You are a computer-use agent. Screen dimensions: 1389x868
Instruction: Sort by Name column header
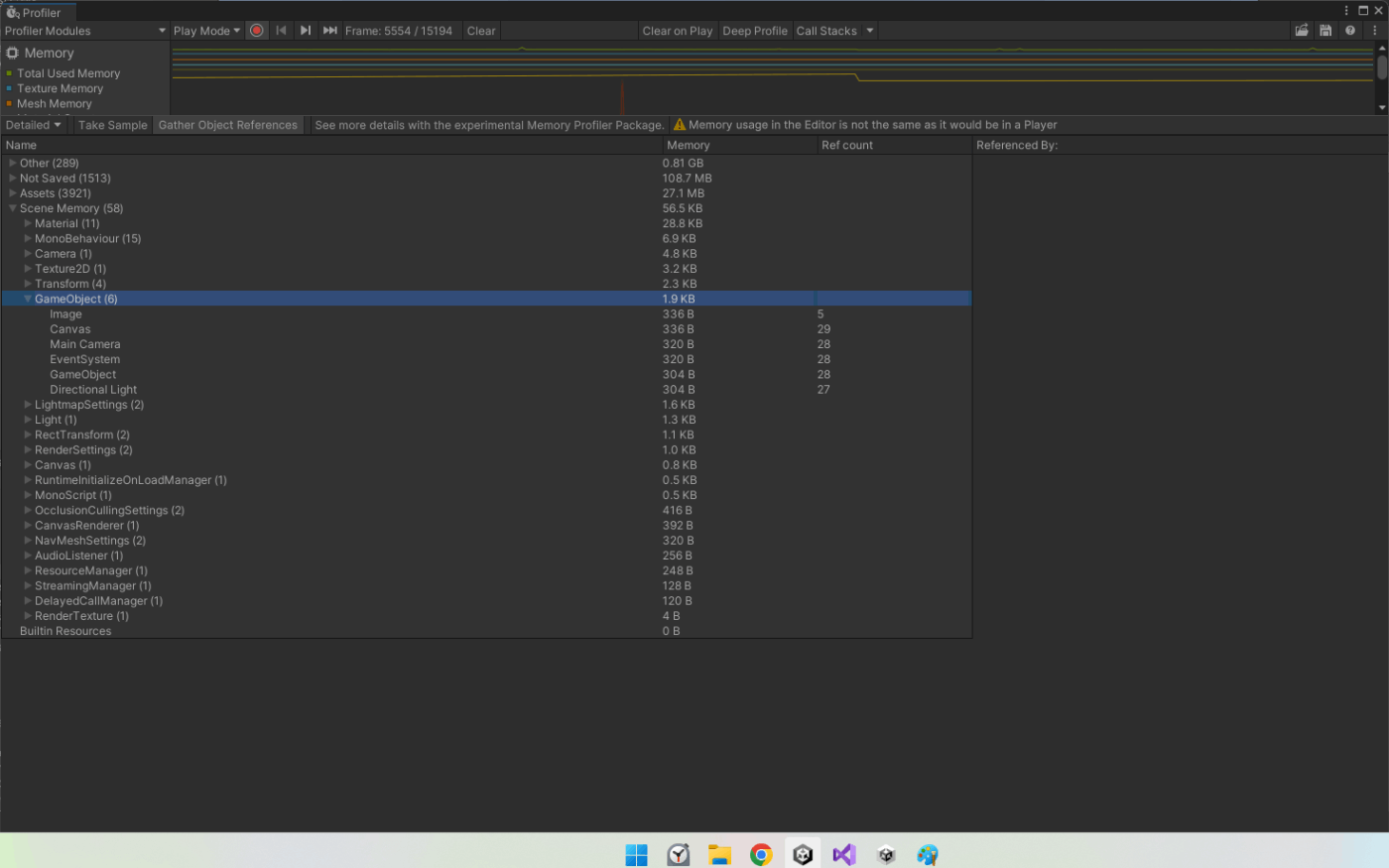point(331,145)
